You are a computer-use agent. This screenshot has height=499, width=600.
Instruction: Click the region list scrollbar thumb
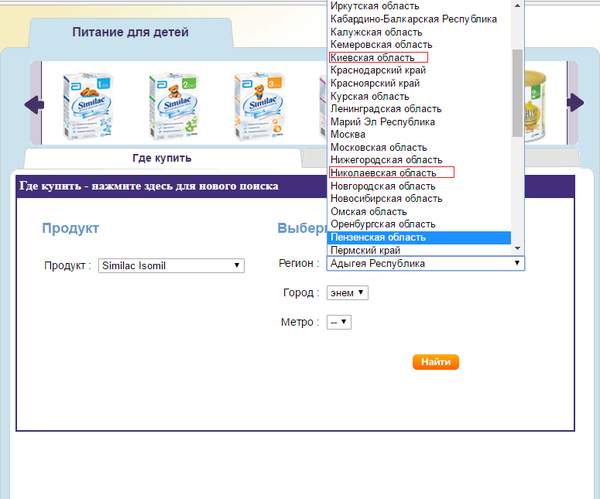click(x=517, y=93)
